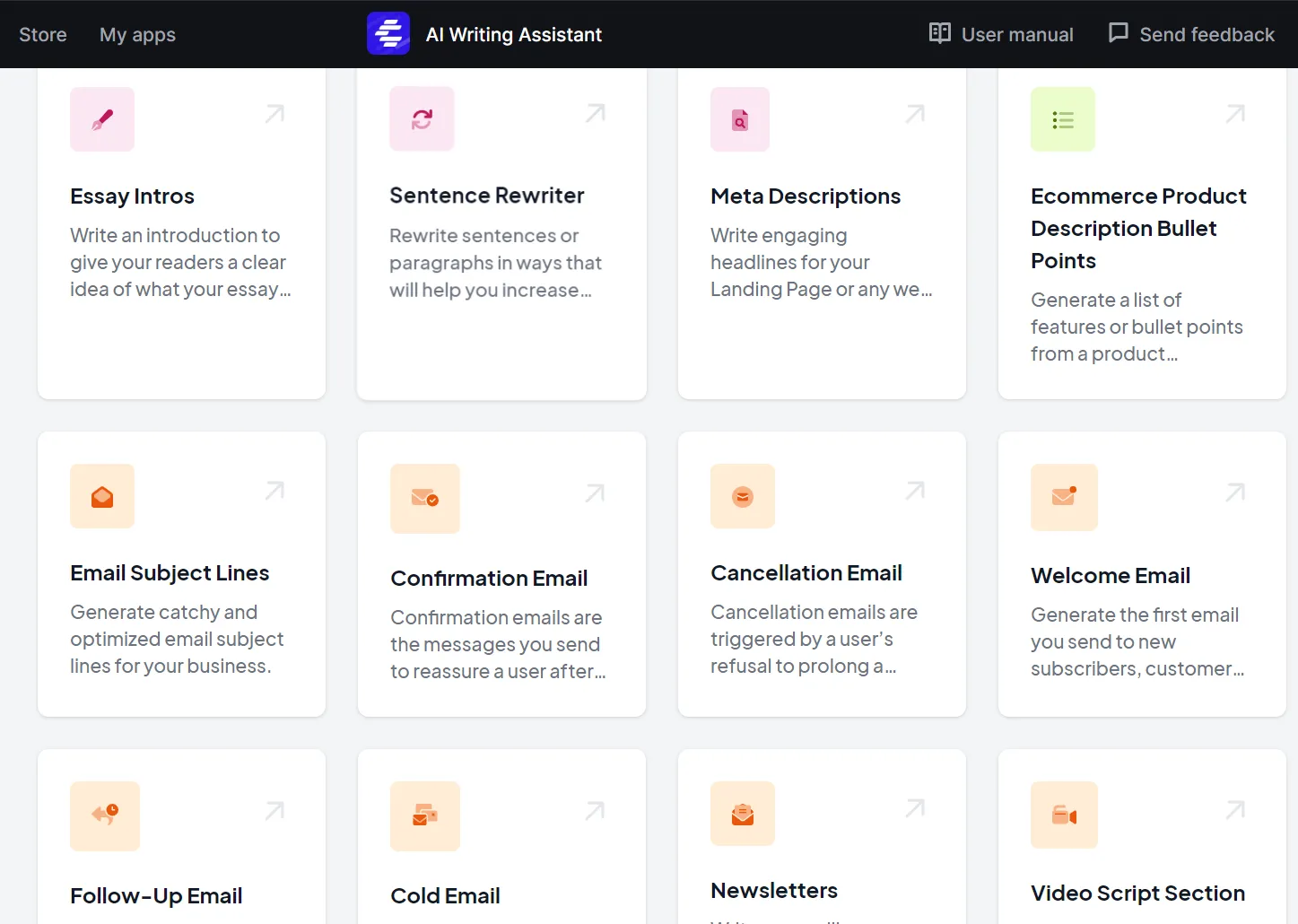Viewport: 1298px width, 924px height.
Task: Click the Sentence Rewriter refresh icon
Action: point(422,119)
